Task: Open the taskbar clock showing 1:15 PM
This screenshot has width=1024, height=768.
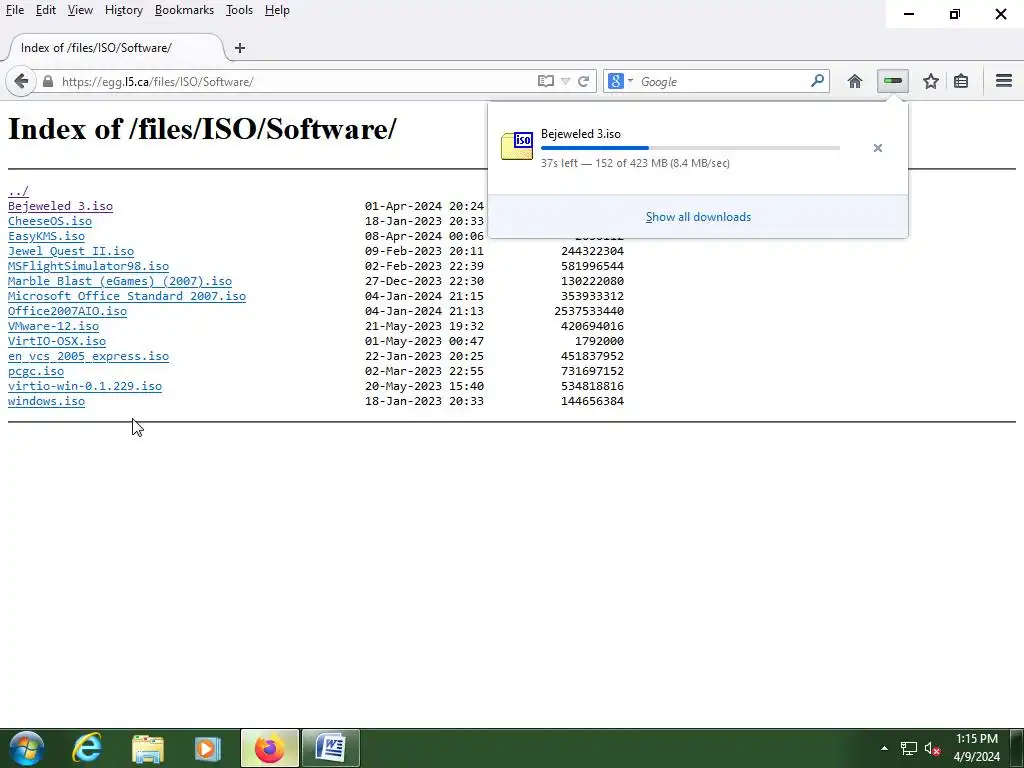Action: tap(977, 748)
